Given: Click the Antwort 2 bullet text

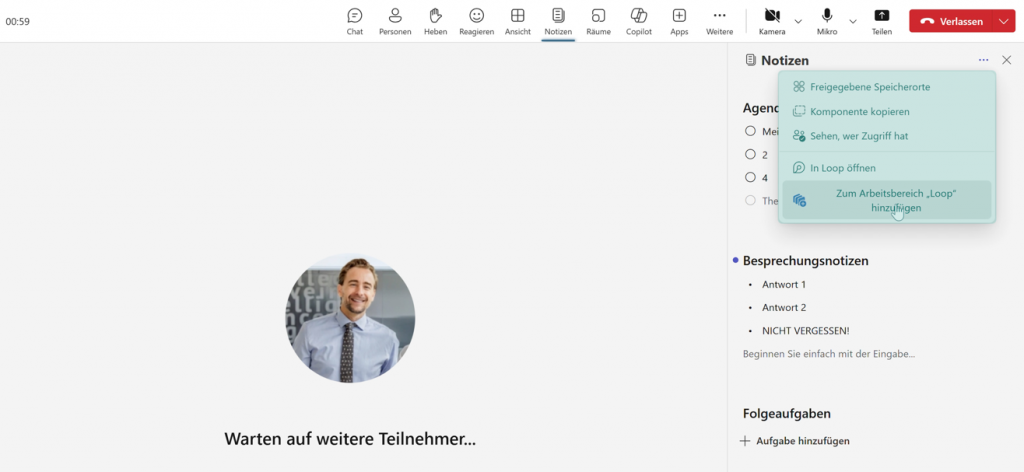Looking at the screenshot, I should coord(784,307).
